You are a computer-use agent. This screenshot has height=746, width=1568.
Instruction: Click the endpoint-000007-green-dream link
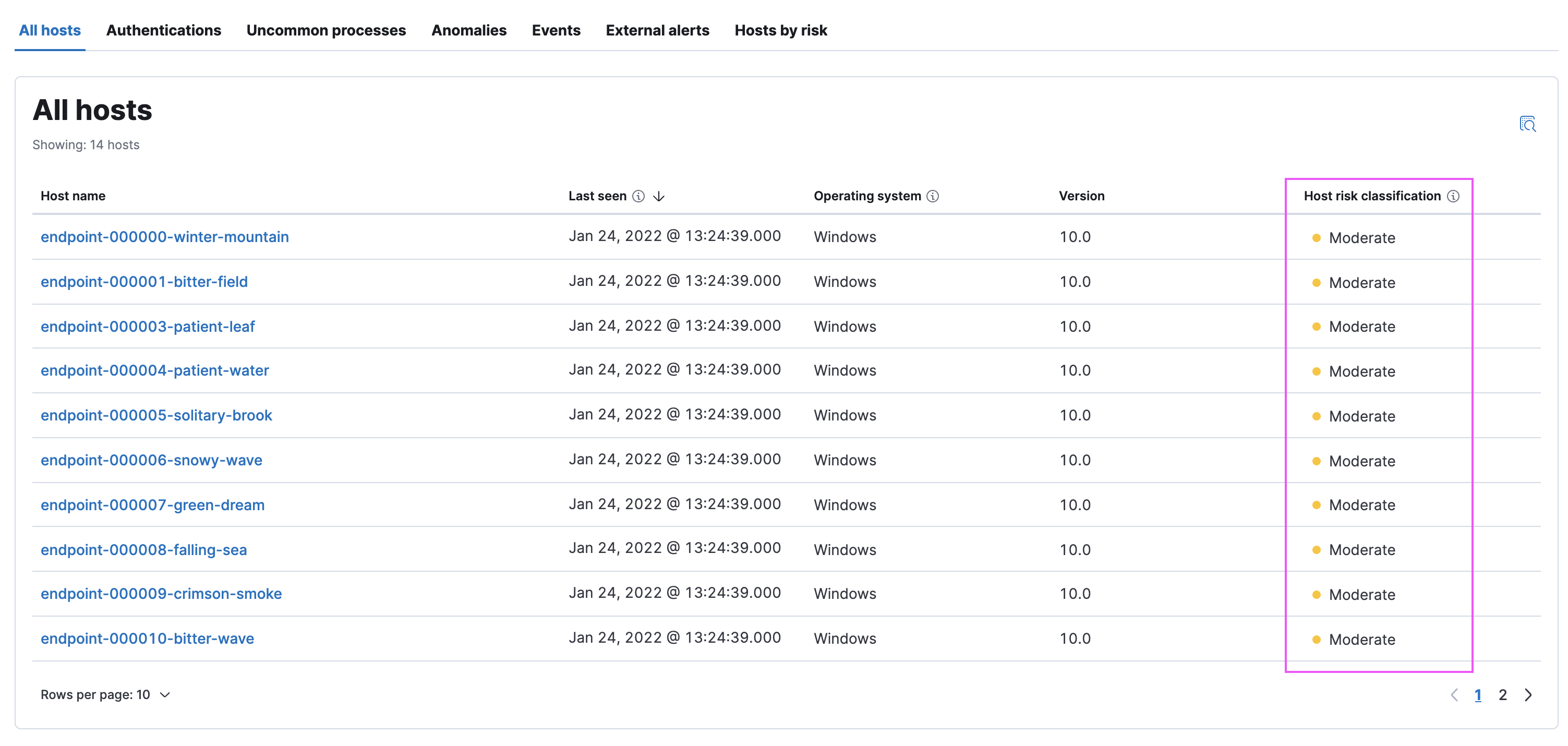[153, 504]
